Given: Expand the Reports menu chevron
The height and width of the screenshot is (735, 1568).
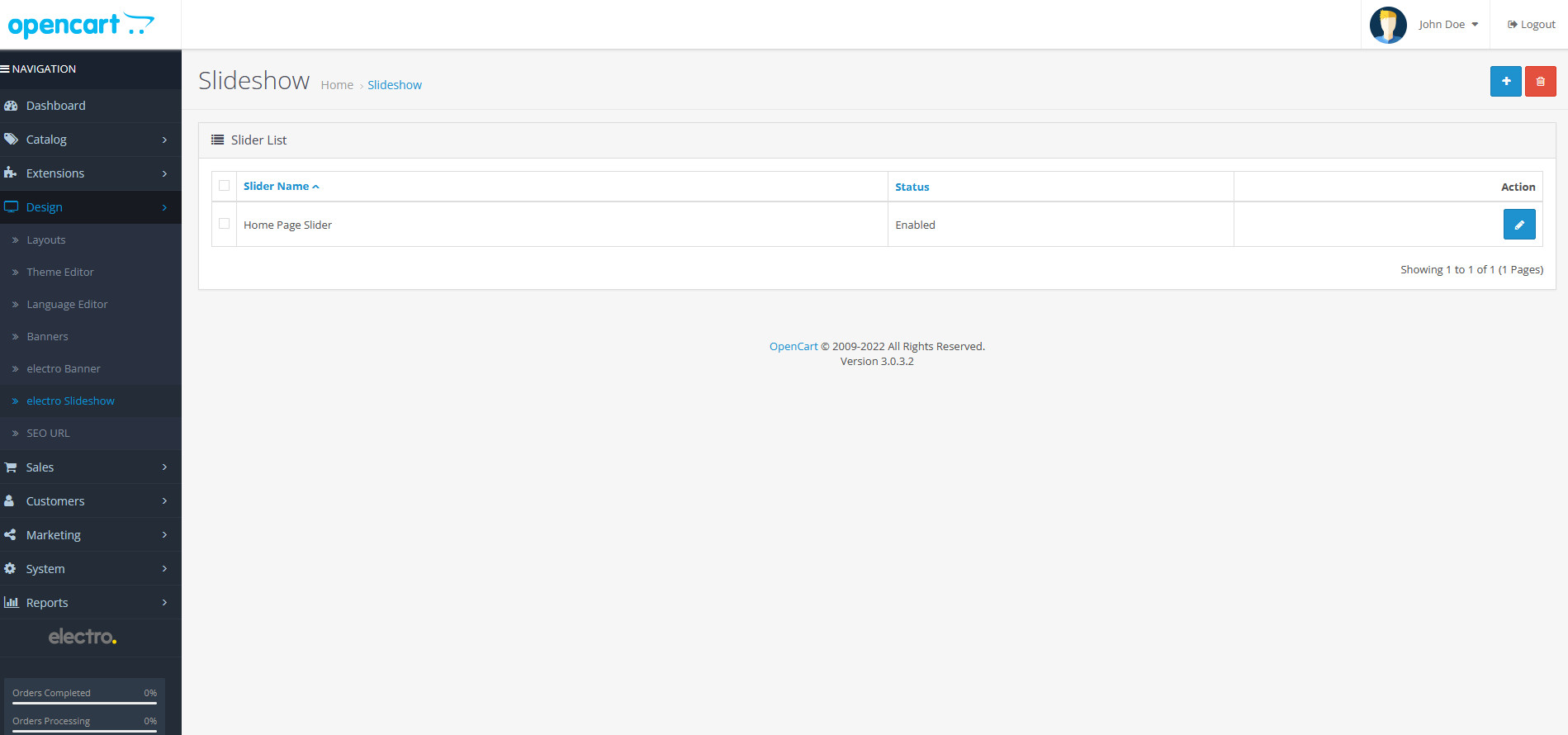Looking at the screenshot, I should pos(164,603).
